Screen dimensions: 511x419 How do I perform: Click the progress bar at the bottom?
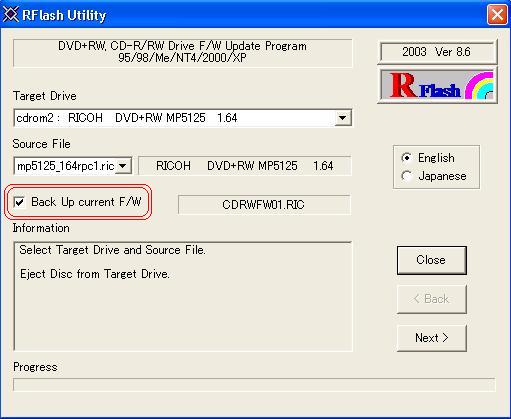pyautogui.click(x=254, y=385)
